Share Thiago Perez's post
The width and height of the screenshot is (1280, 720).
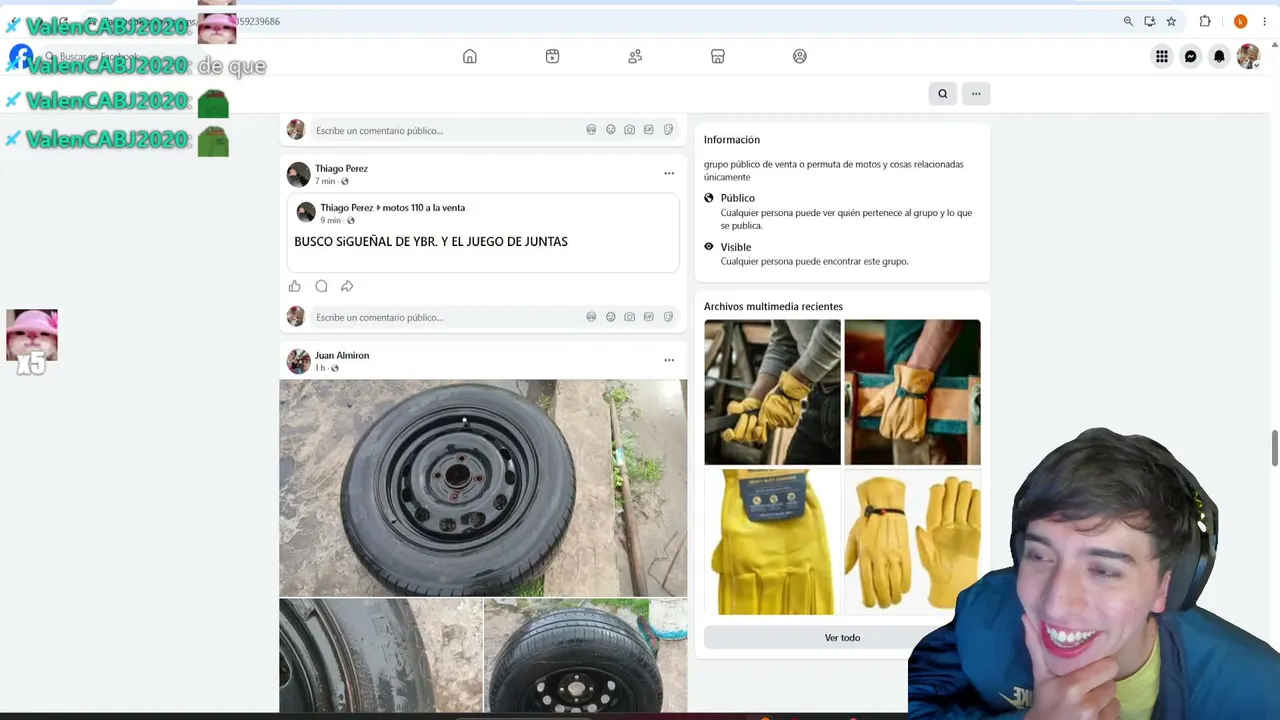pyautogui.click(x=347, y=286)
